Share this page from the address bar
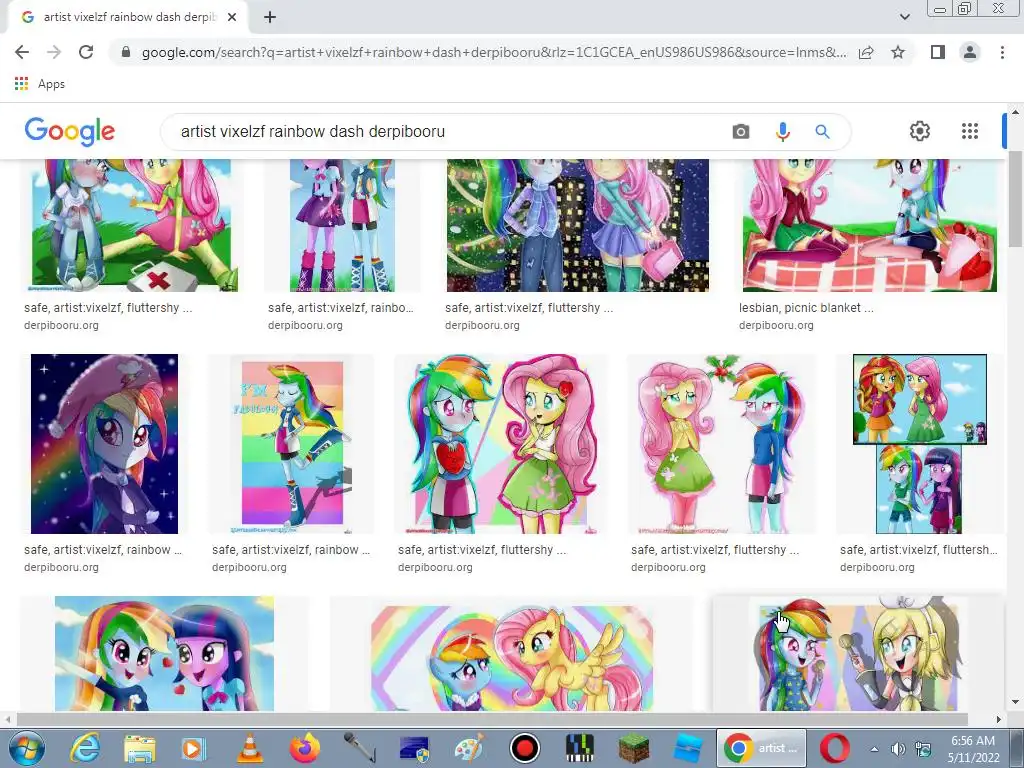Screen dimensions: 1024x768 866,52
